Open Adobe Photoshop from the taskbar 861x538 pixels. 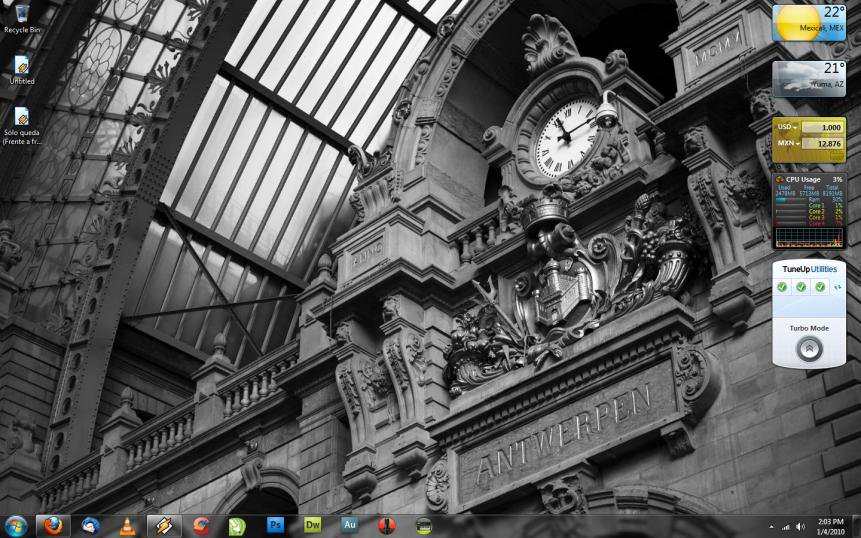(275, 525)
